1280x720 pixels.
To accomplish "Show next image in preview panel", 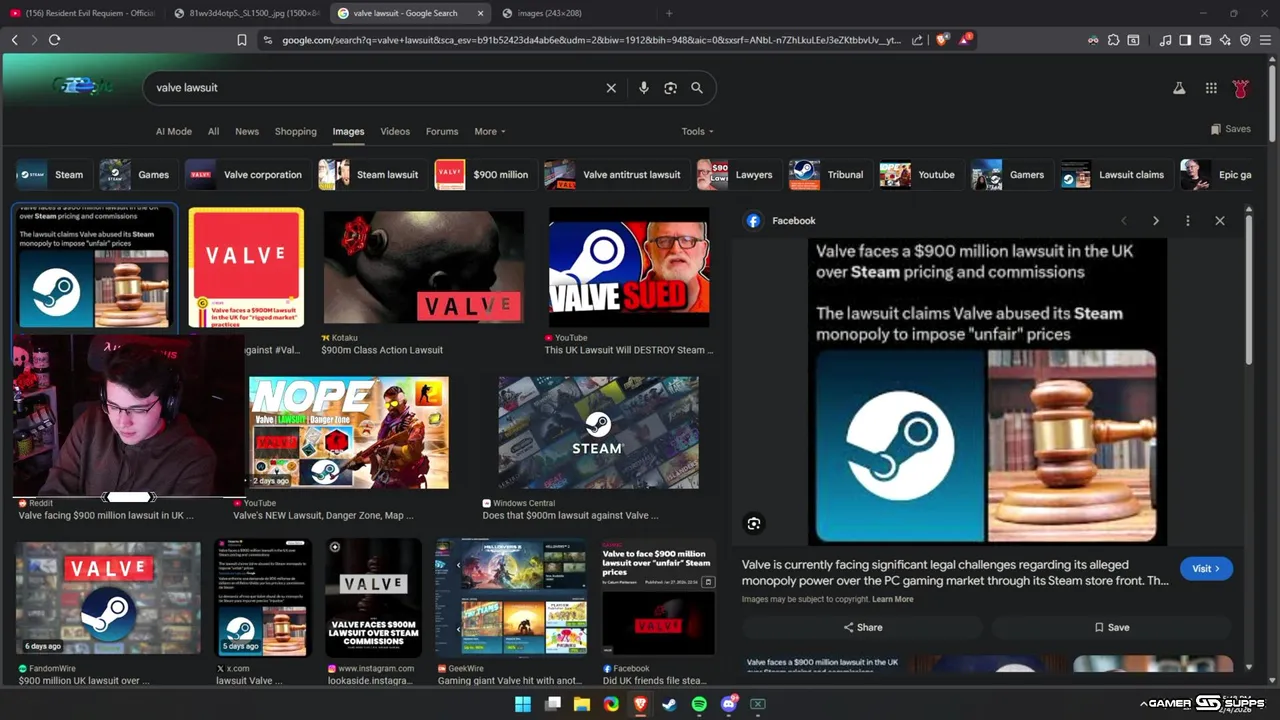I will (1156, 221).
